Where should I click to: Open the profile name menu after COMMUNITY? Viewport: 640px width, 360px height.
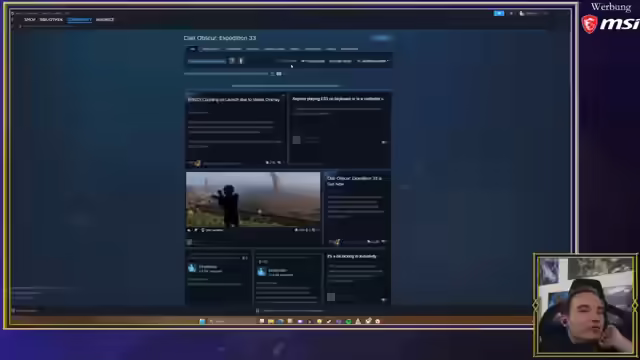(105, 20)
